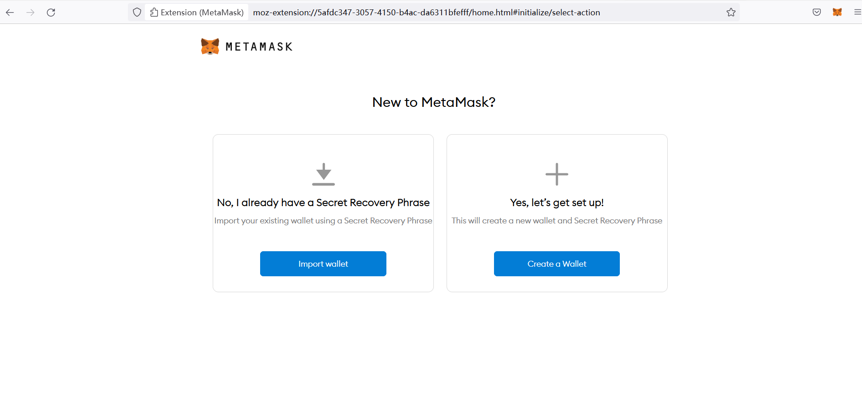Click the Extension (MetaMask) identity label
Image resolution: width=862 pixels, height=418 pixels.
click(x=197, y=12)
